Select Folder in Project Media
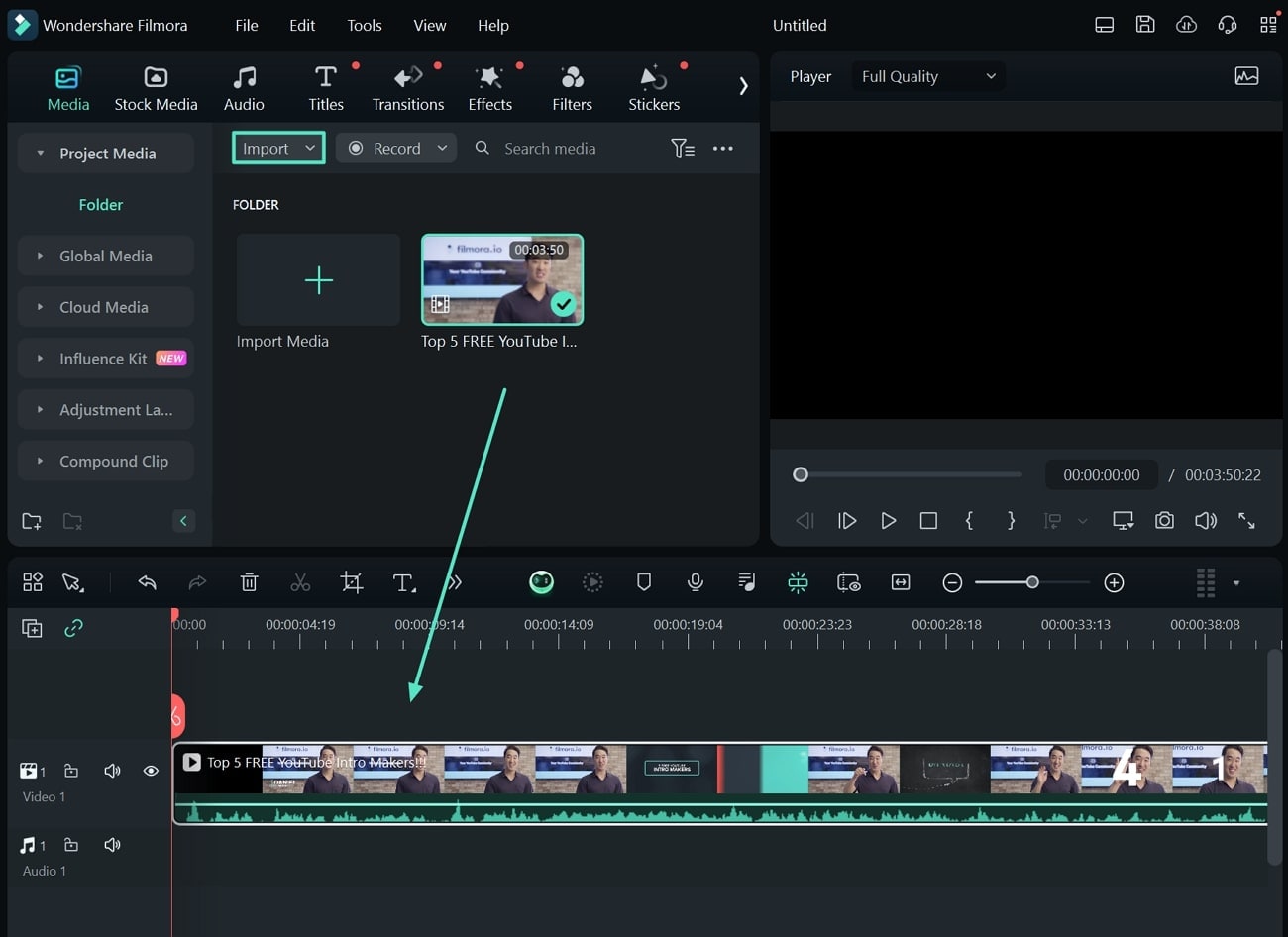This screenshot has width=1288, height=937. 101,204
